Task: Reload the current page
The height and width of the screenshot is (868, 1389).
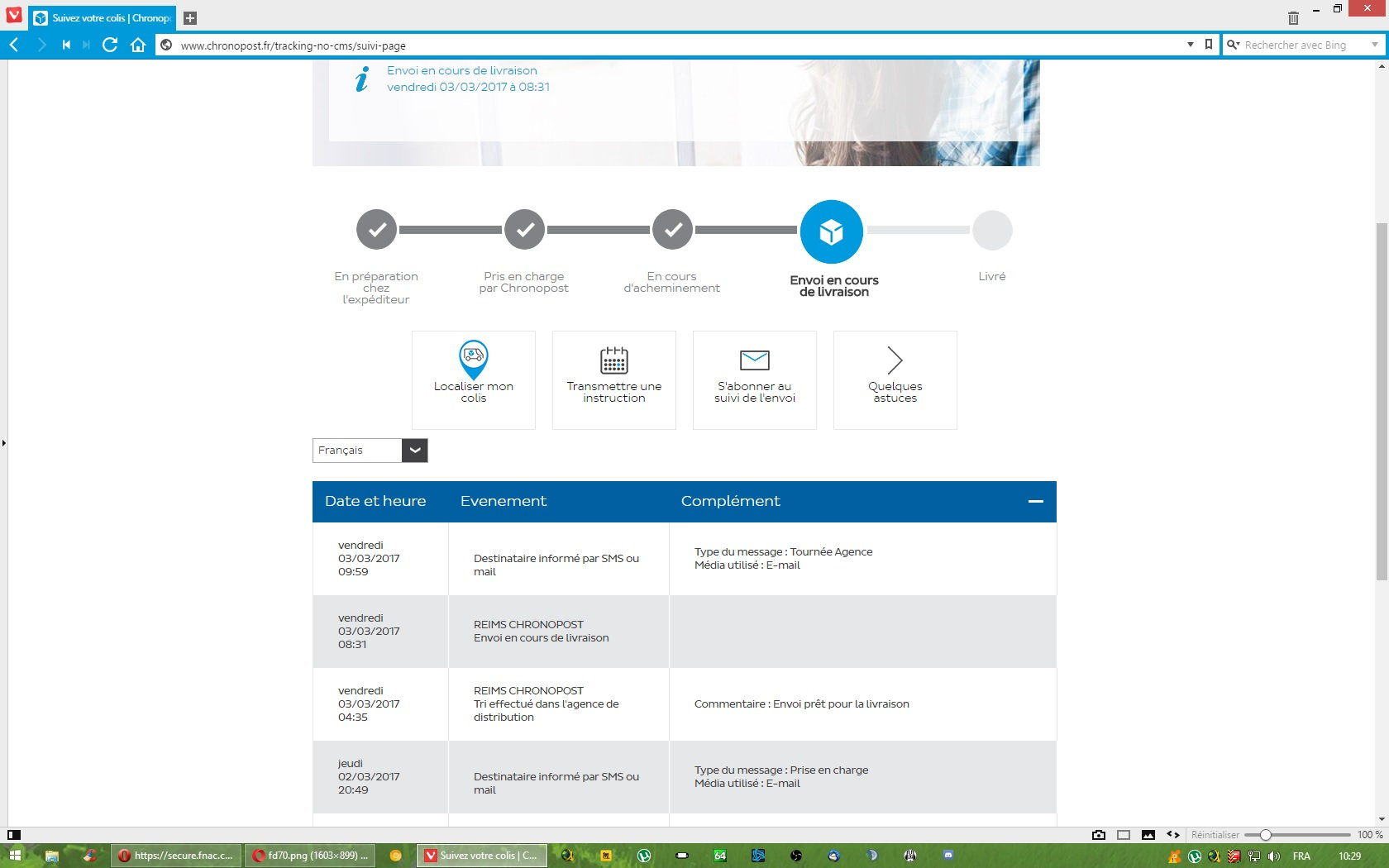Action: click(x=110, y=45)
